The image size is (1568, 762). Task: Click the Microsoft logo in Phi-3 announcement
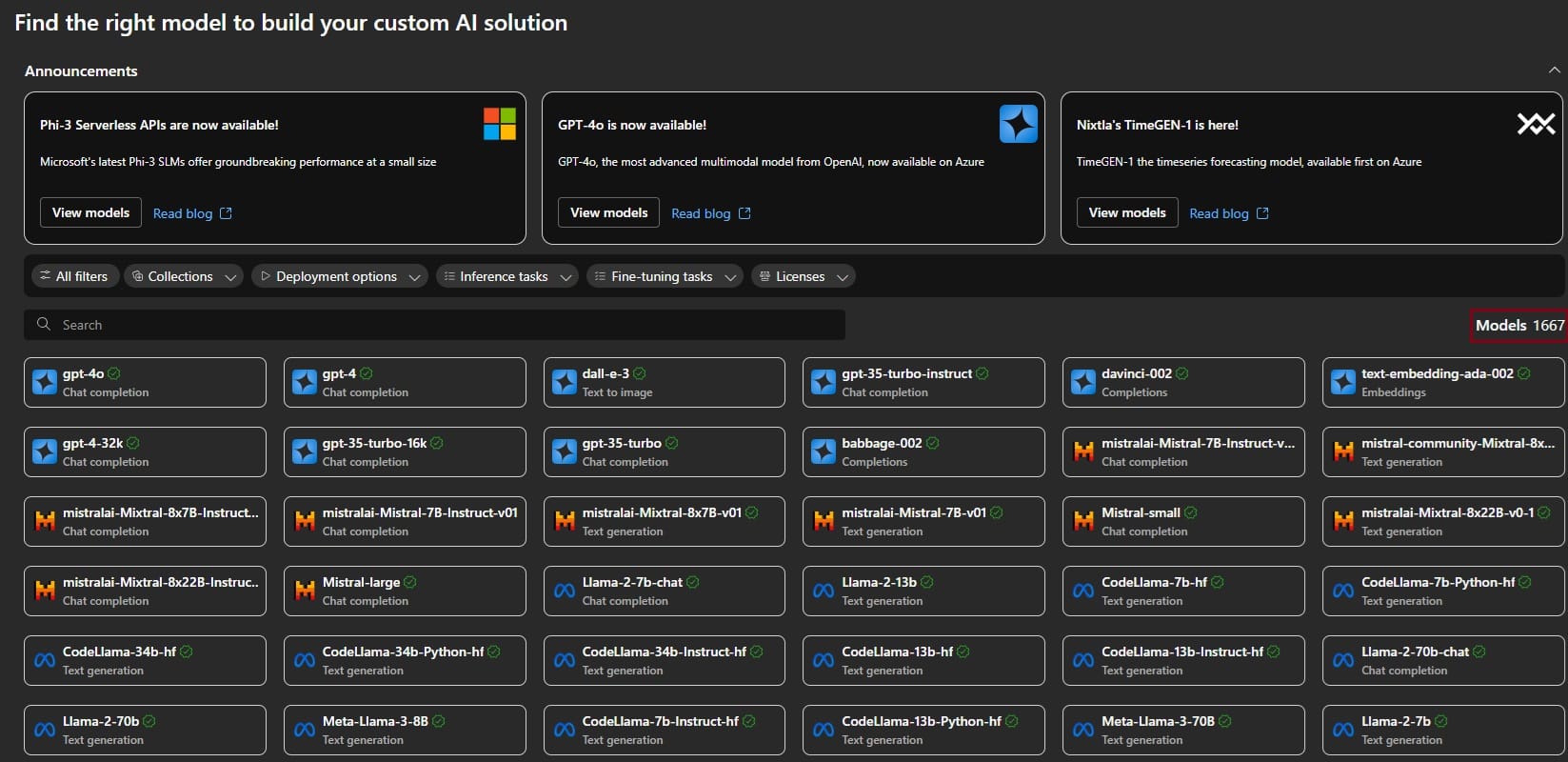pos(499,124)
